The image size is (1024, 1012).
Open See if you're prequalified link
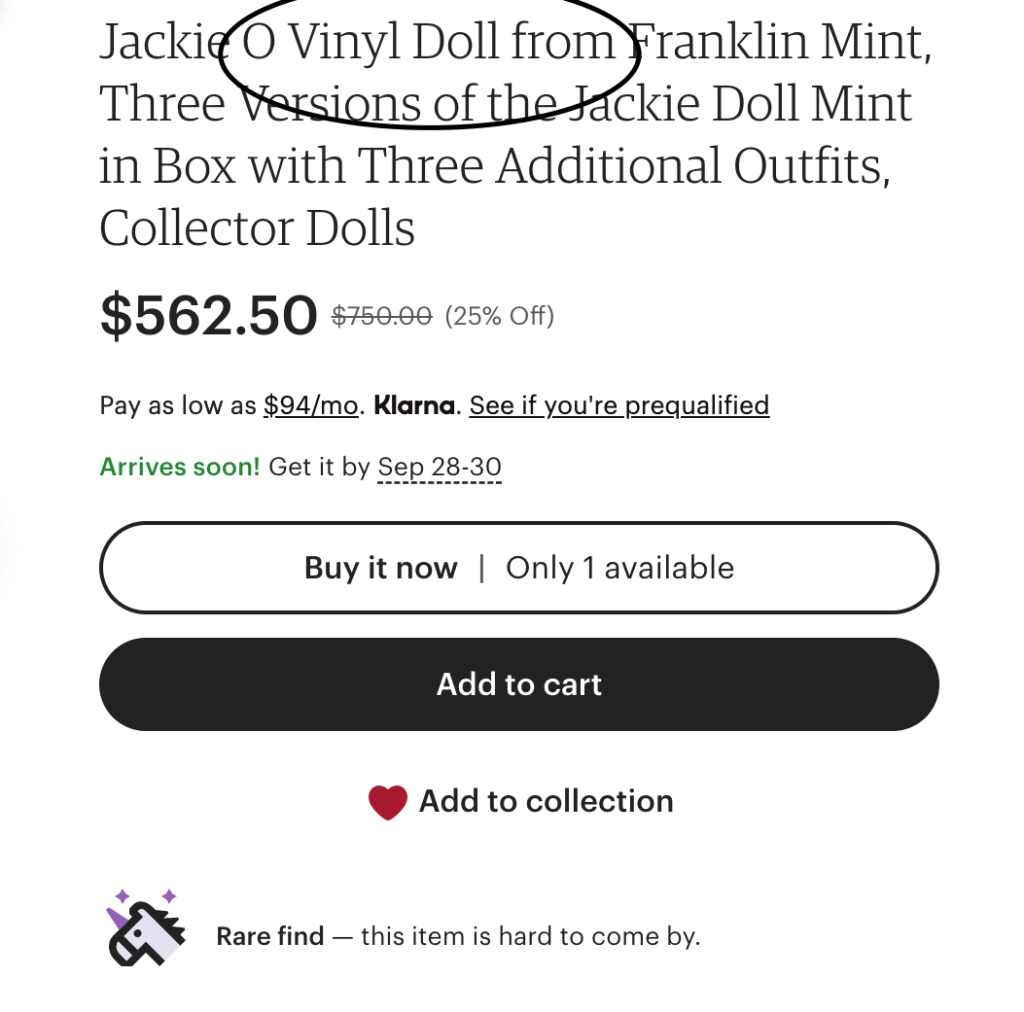point(619,405)
